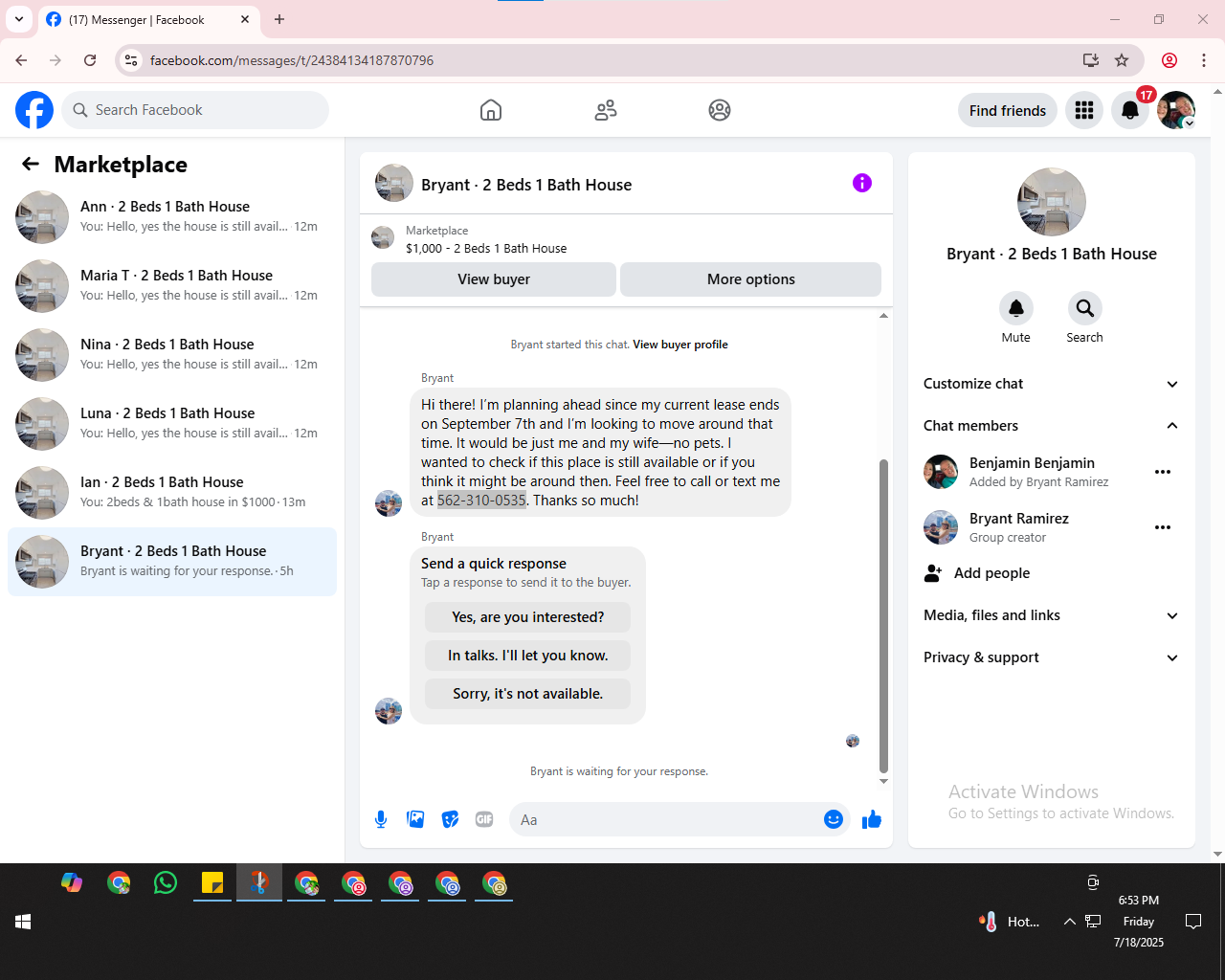
Task: Open Sticky Notes from the taskbar
Action: [212, 882]
